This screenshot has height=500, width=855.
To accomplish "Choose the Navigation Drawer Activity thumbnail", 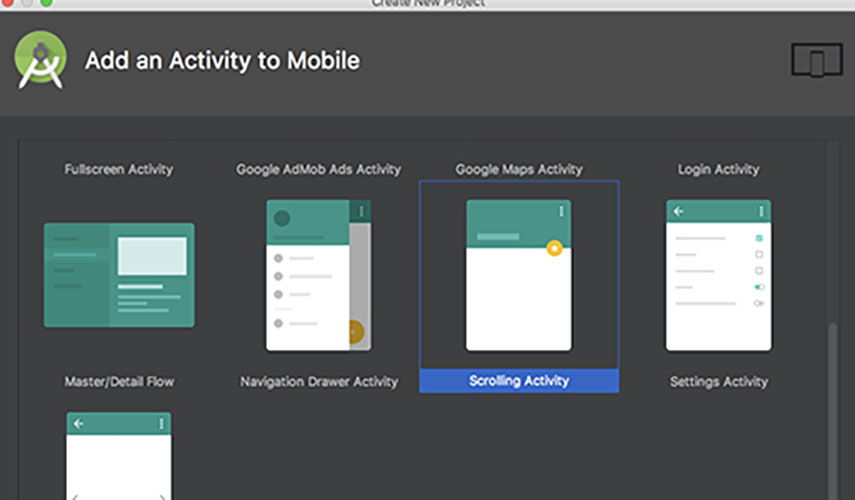I will coord(318,275).
